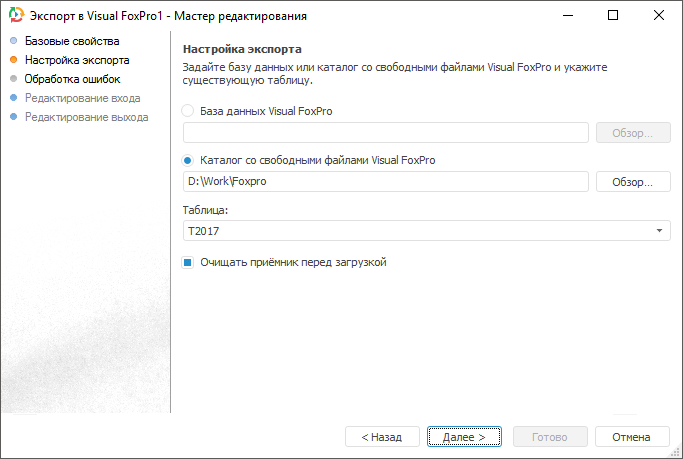Click the application logo icon in title bar
This screenshot has width=683, height=459.
[x=16, y=16]
